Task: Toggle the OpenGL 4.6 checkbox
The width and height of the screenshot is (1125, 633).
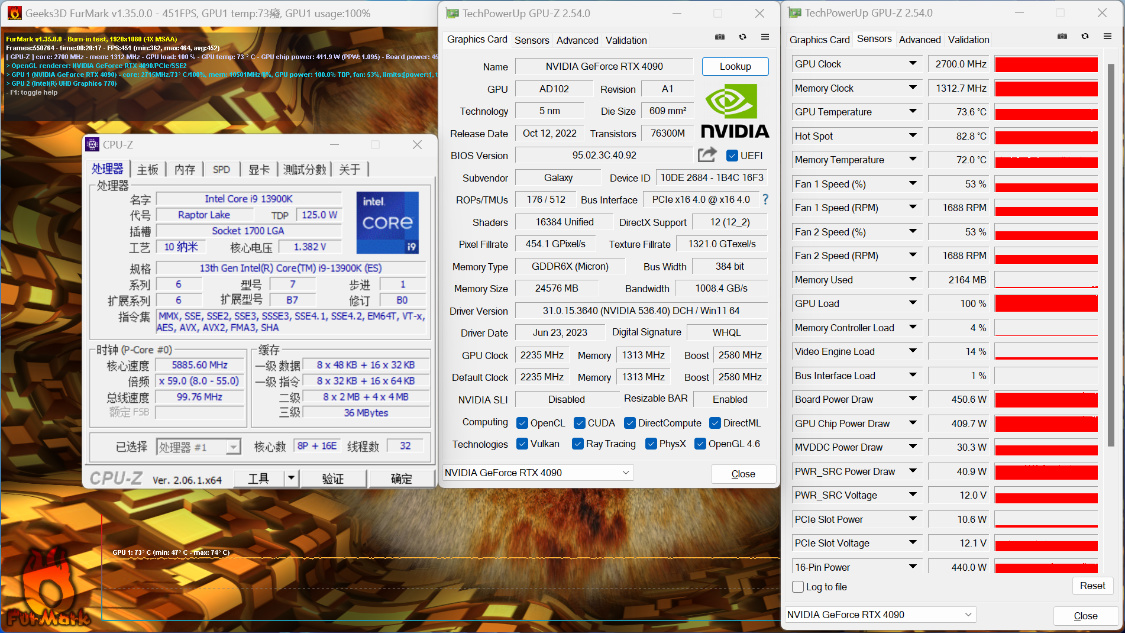Action: click(x=700, y=444)
